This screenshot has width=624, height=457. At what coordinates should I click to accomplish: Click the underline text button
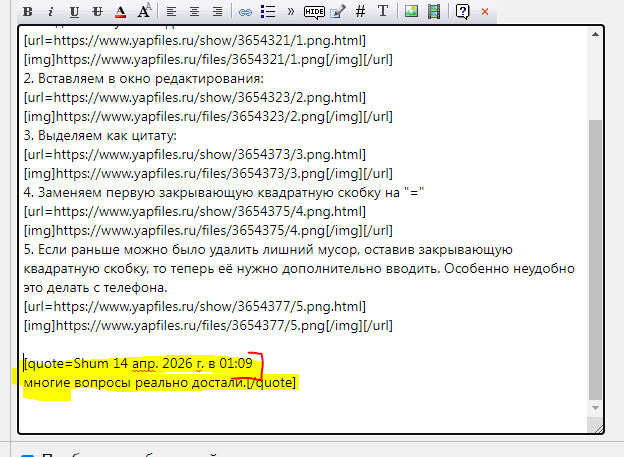pyautogui.click(x=75, y=12)
